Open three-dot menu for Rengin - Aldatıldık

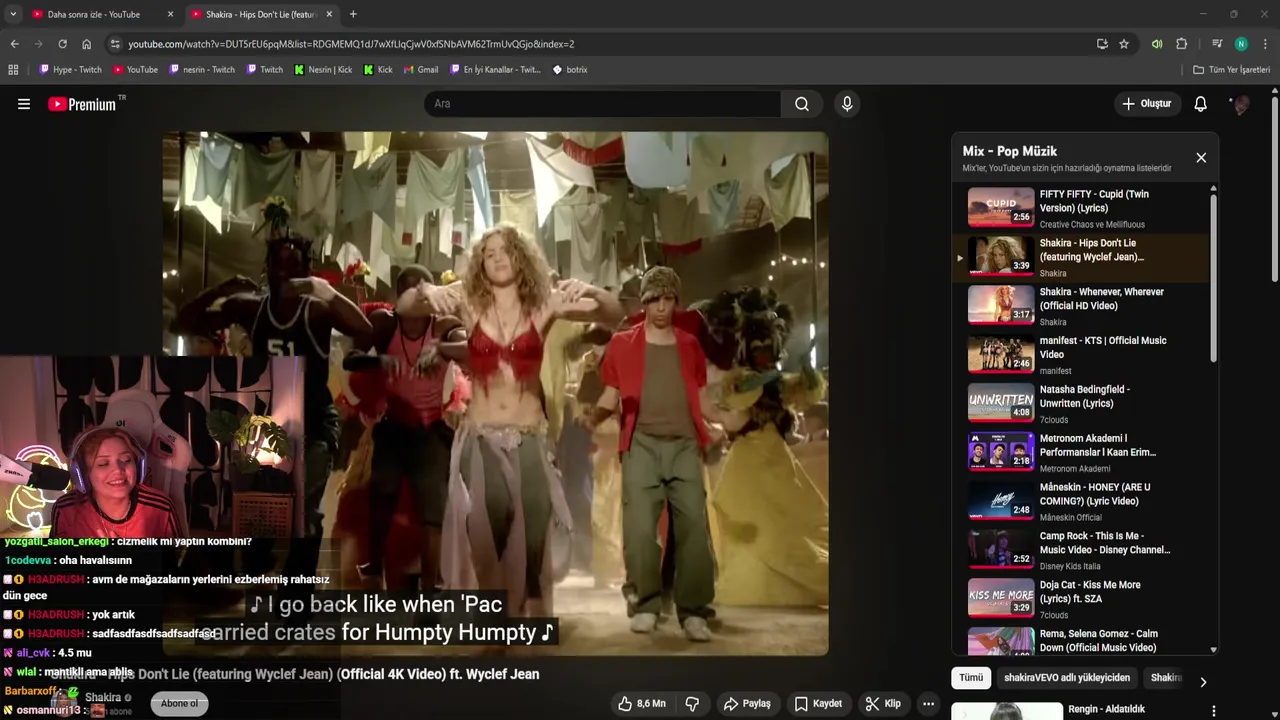pyautogui.click(x=1214, y=711)
